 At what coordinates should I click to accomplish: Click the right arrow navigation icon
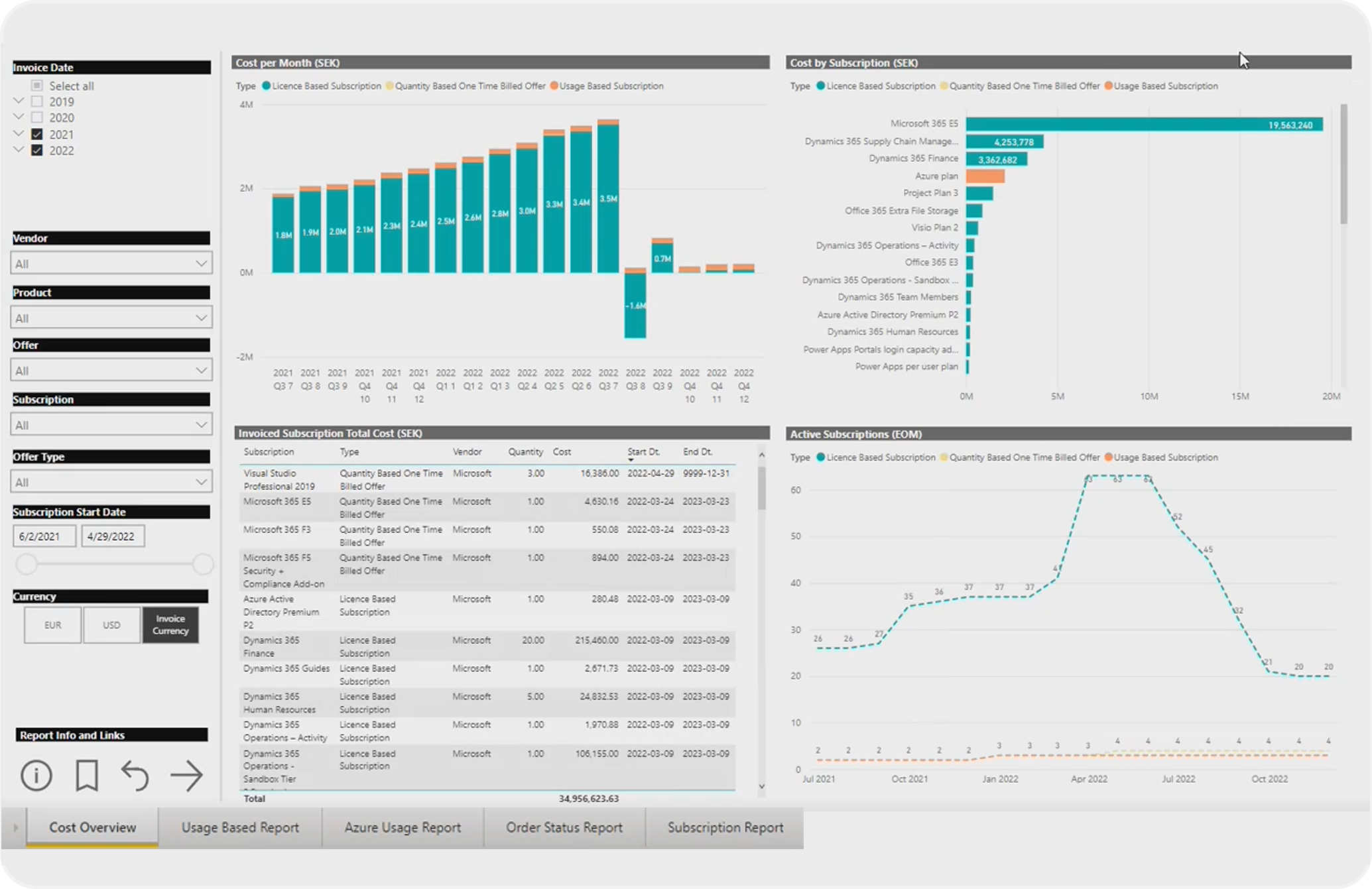point(186,775)
